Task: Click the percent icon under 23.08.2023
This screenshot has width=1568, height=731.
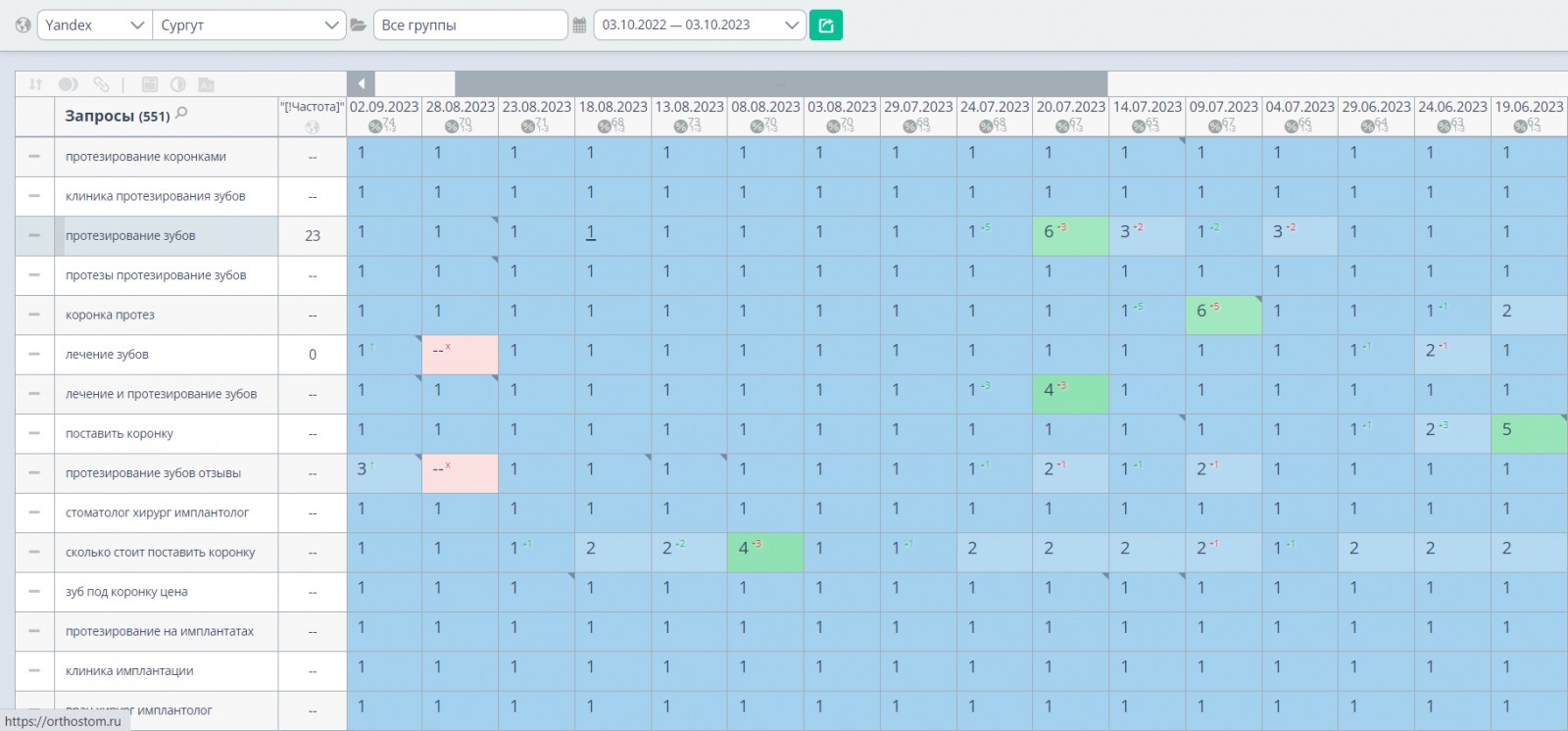Action: (x=528, y=126)
